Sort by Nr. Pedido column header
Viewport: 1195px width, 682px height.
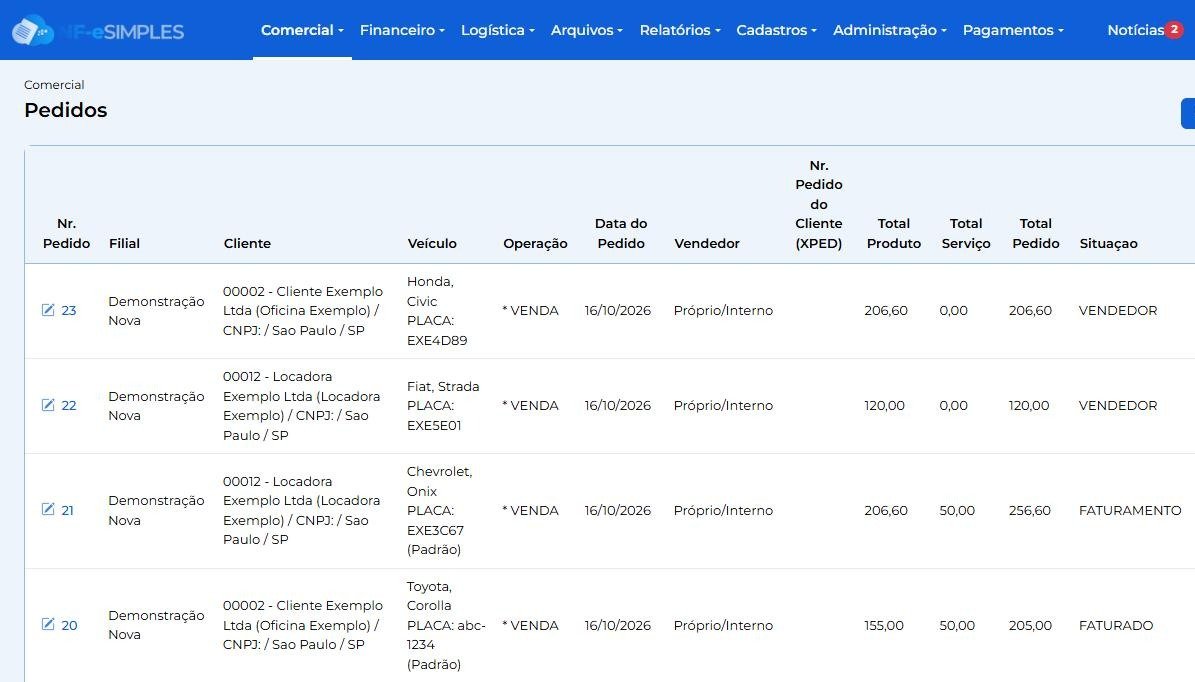(x=66, y=233)
